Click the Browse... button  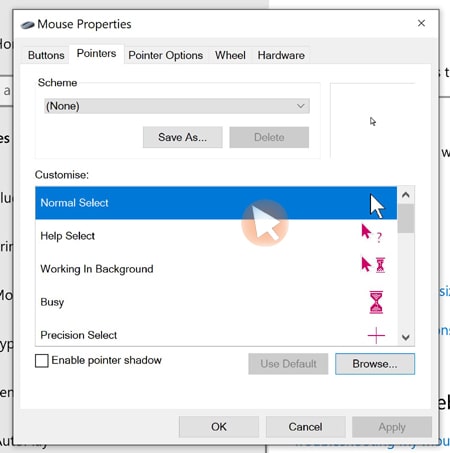[375, 364]
